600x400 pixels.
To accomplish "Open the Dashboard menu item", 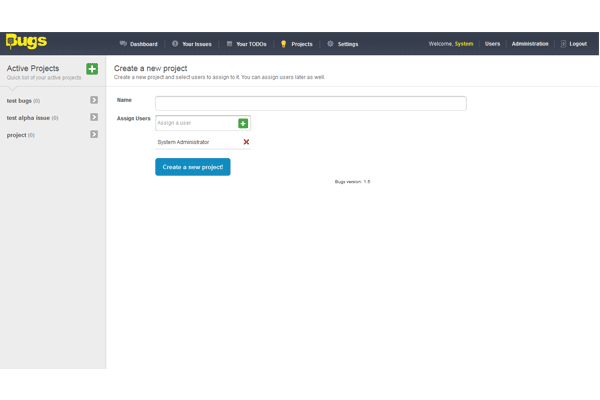I will click(139, 44).
